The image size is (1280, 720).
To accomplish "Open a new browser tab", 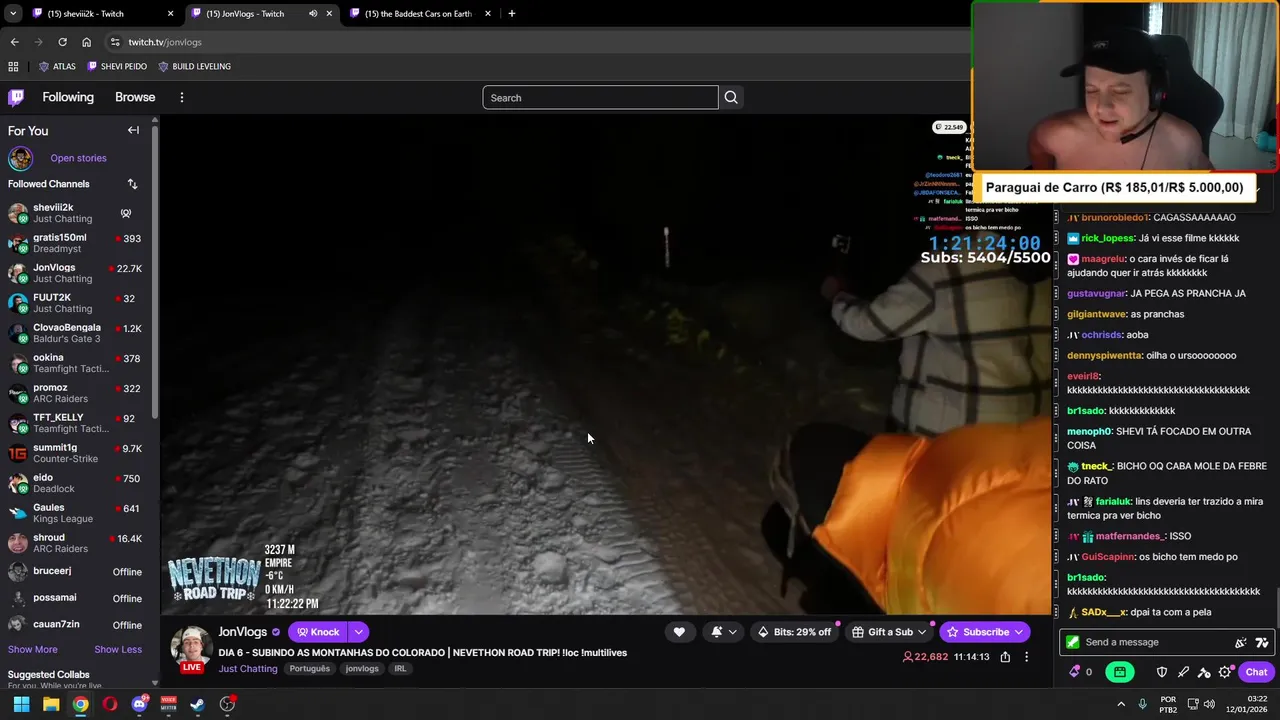I will [512, 14].
